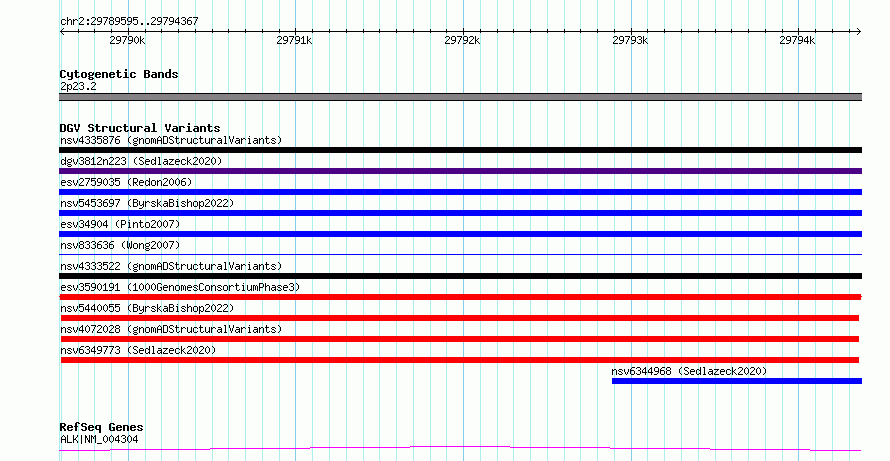
Task: Click the gray 2p23.2 cytogenetic band bar
Action: pyautogui.click(x=460, y=97)
